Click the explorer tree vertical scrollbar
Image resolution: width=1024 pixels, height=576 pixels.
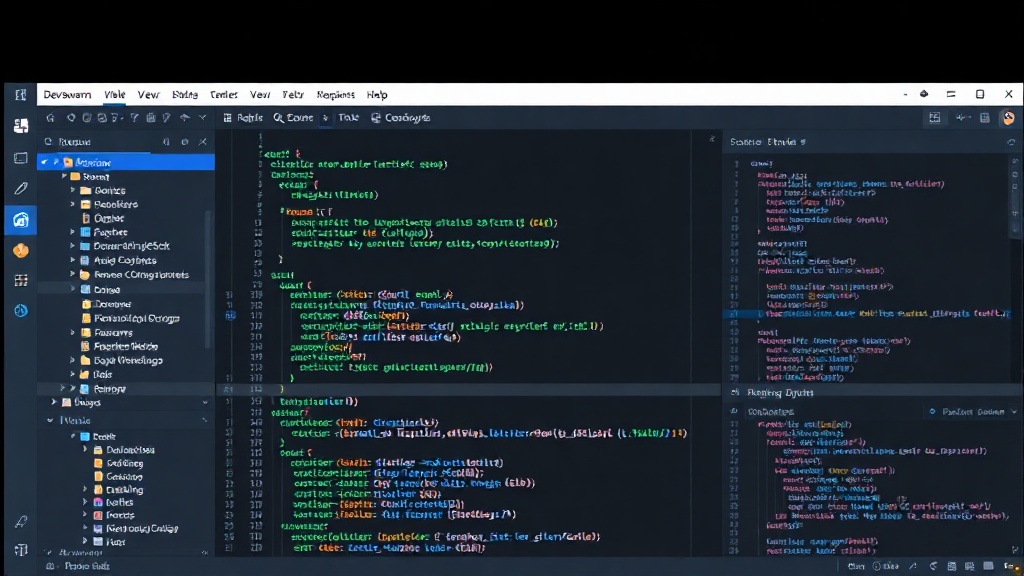[208, 281]
